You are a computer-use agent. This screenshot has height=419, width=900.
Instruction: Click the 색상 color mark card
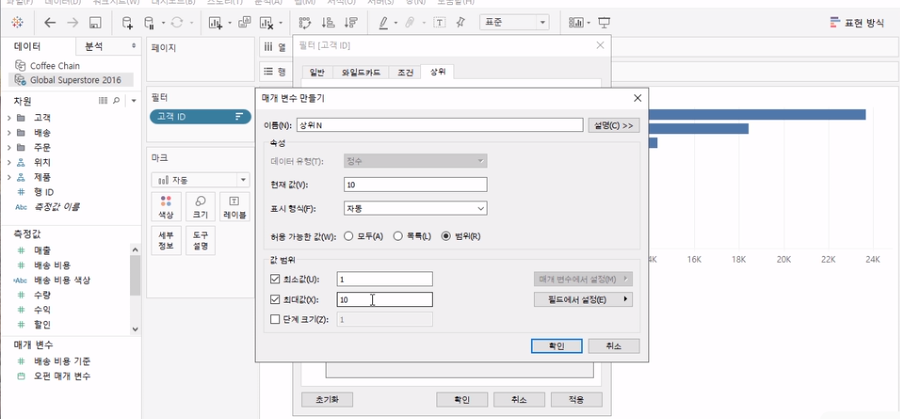(x=166, y=207)
